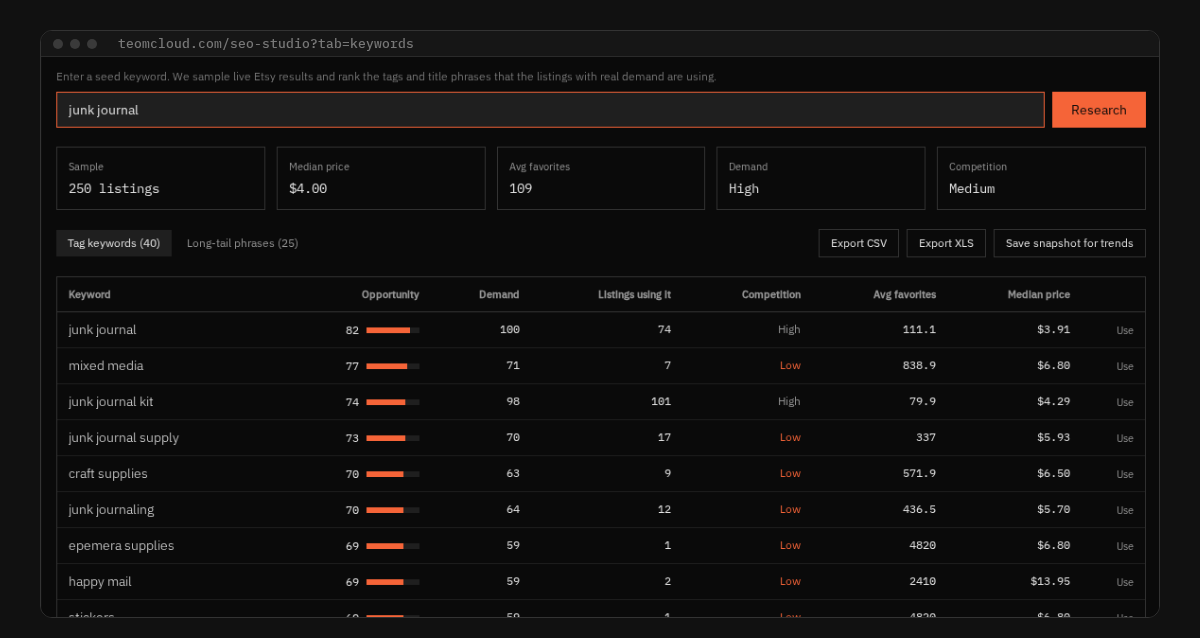The width and height of the screenshot is (1200, 638).
Task: Click the Research button
Action: tap(1099, 110)
